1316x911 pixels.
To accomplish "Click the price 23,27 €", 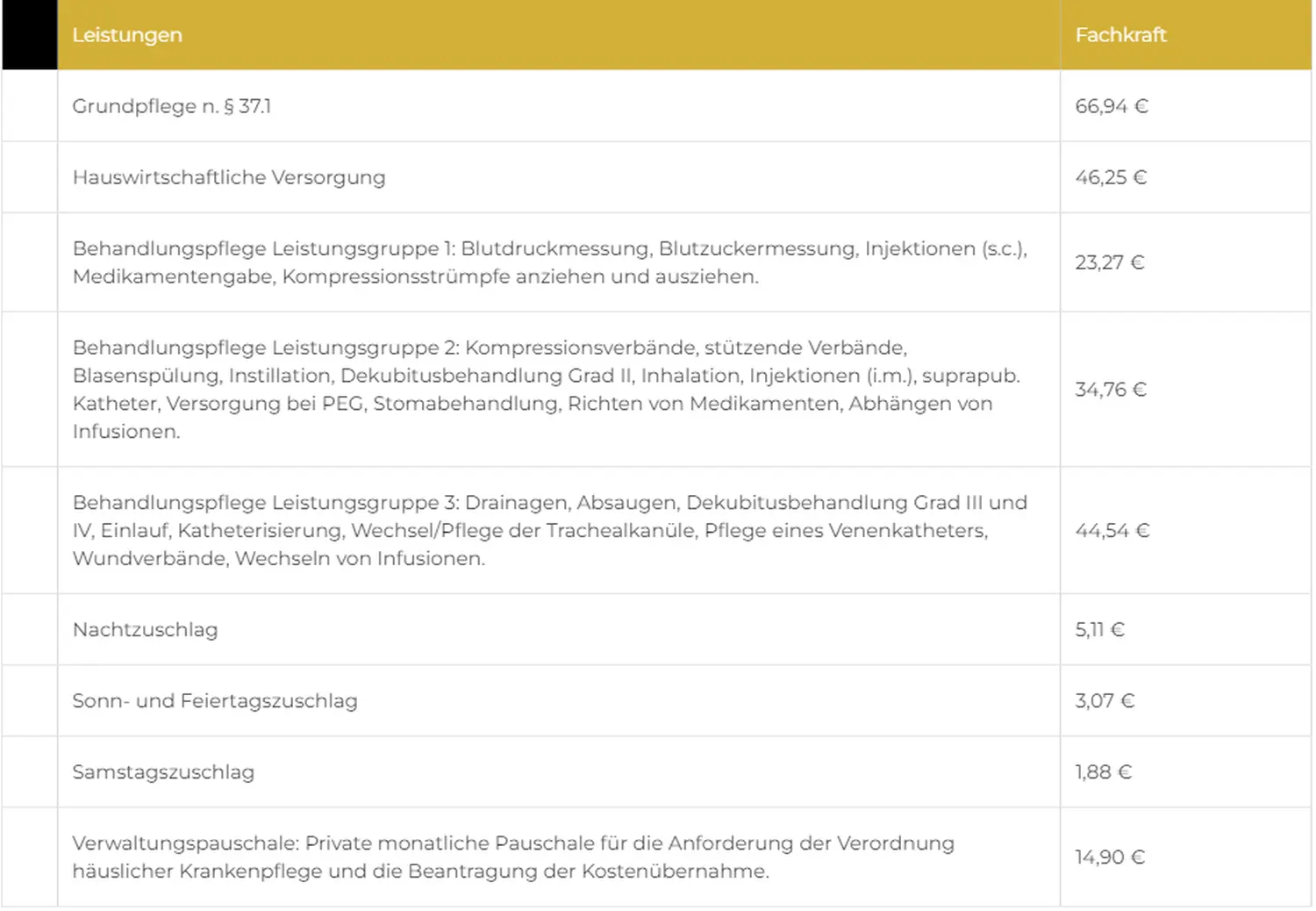I will click(1110, 262).
